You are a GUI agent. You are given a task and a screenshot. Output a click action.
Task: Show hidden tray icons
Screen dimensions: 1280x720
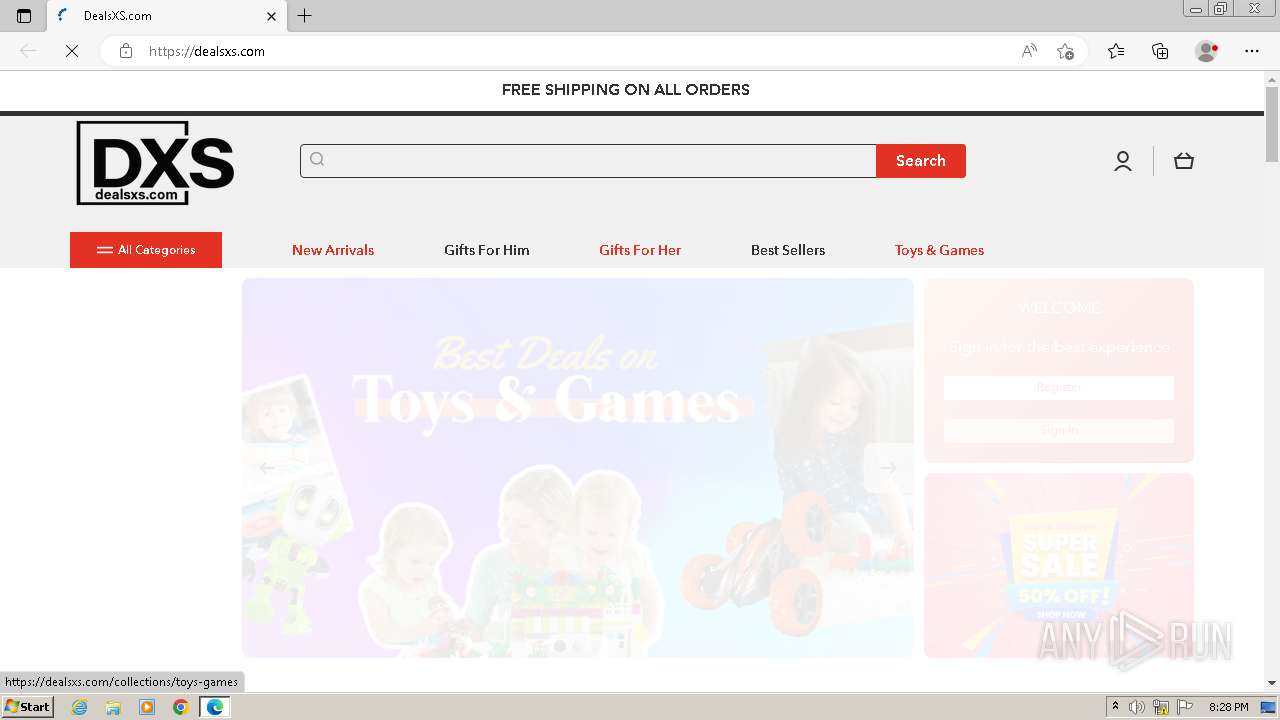(x=1115, y=707)
